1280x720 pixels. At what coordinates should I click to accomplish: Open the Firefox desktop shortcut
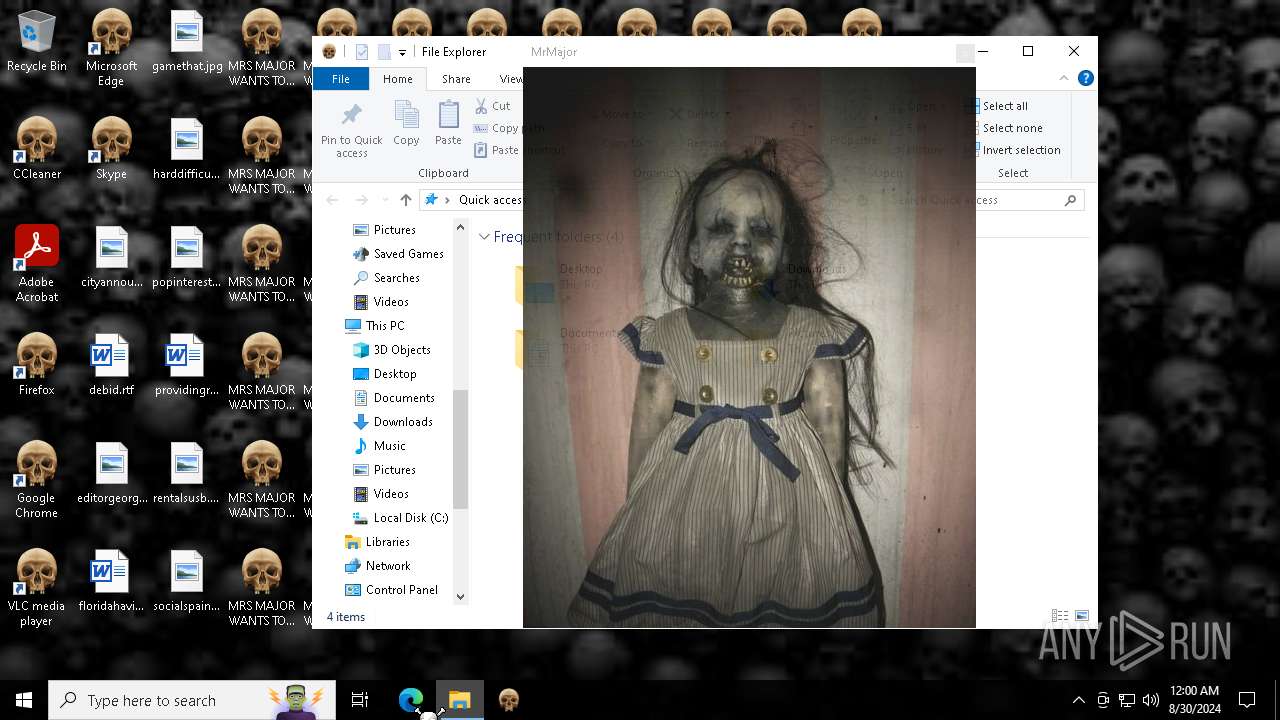(37, 366)
